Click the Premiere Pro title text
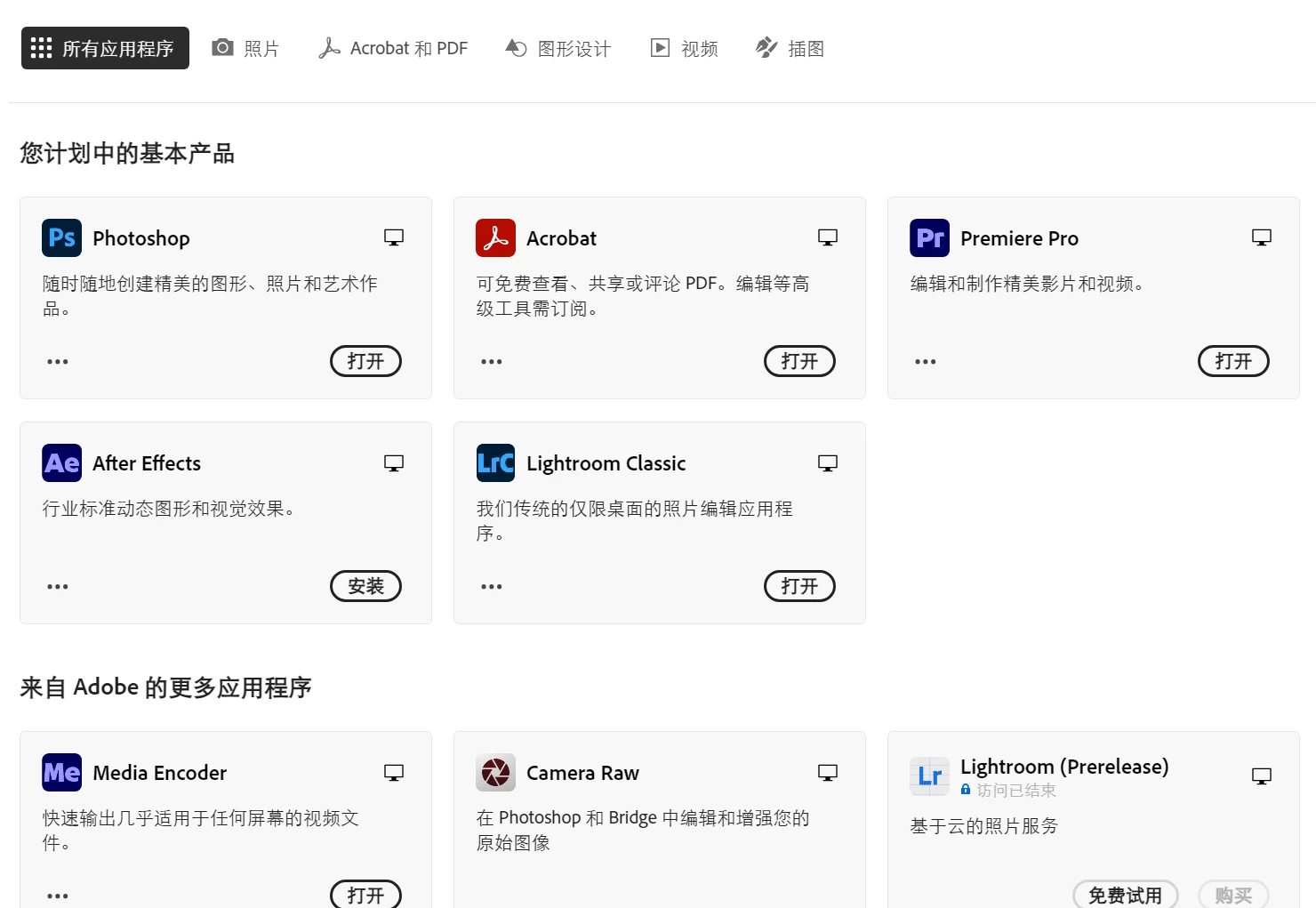 pos(1019,238)
